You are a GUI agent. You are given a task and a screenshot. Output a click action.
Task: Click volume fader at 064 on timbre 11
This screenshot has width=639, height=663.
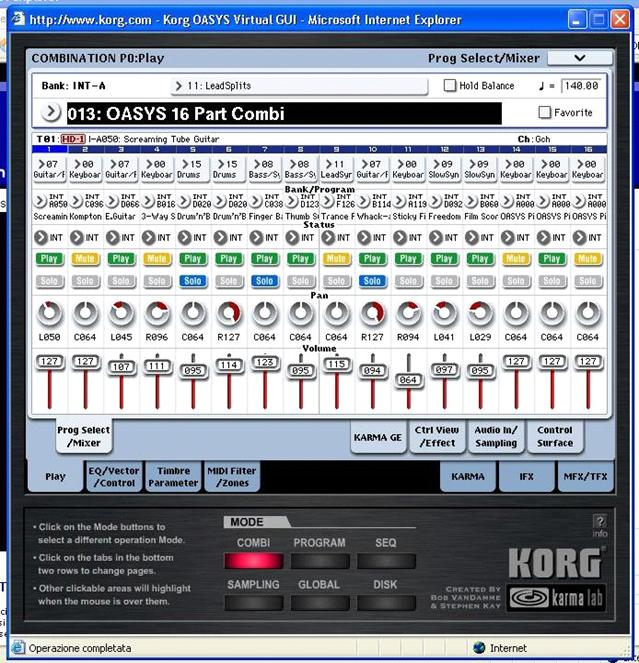click(409, 380)
